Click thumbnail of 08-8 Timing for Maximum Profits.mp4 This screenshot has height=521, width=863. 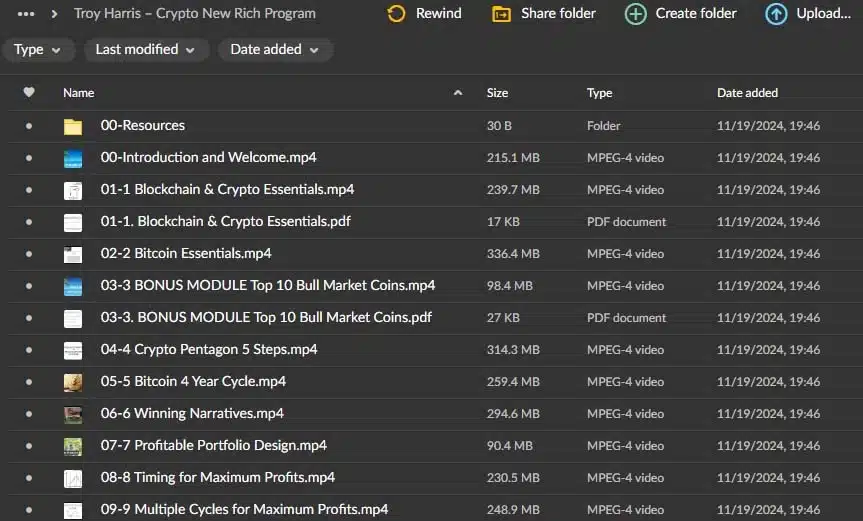point(73,478)
